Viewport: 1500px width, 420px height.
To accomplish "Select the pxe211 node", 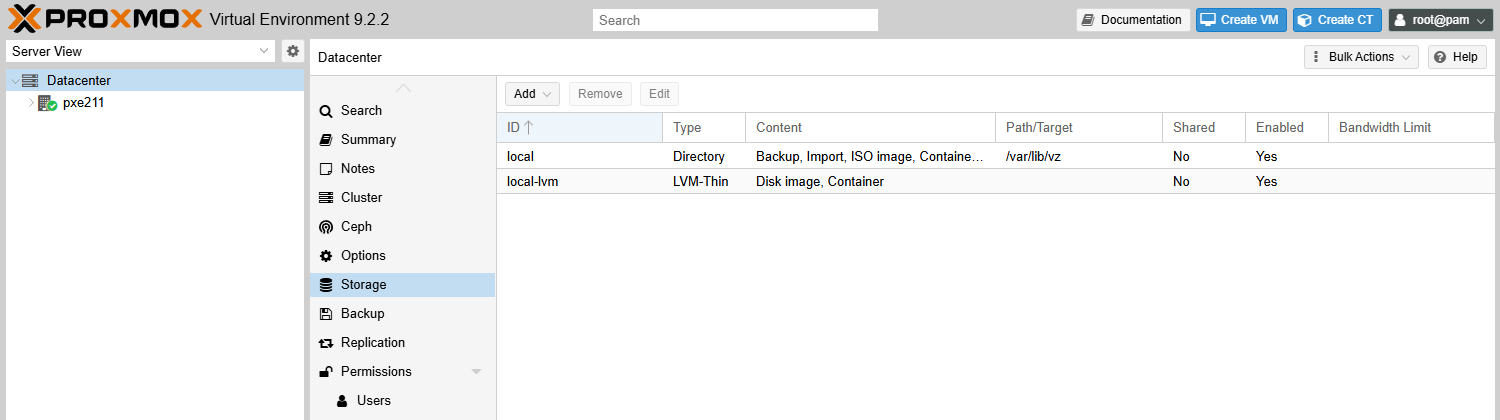I will (x=156, y=102).
